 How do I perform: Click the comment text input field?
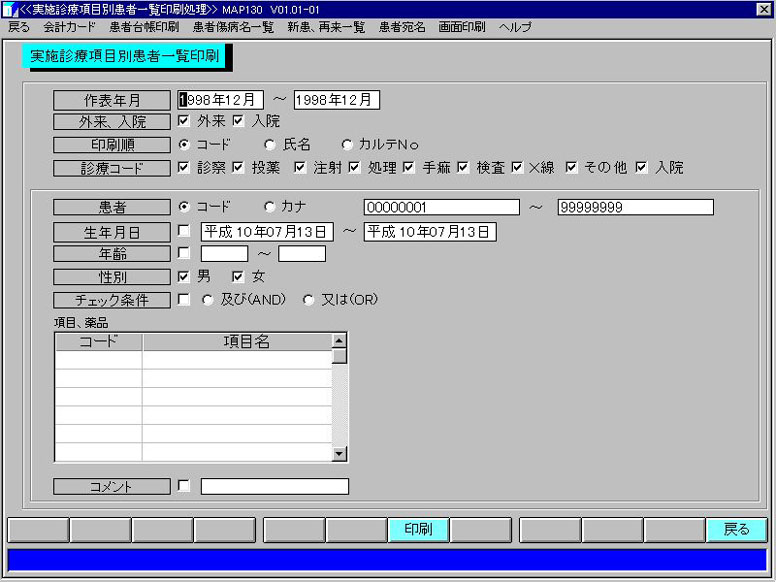click(275, 487)
